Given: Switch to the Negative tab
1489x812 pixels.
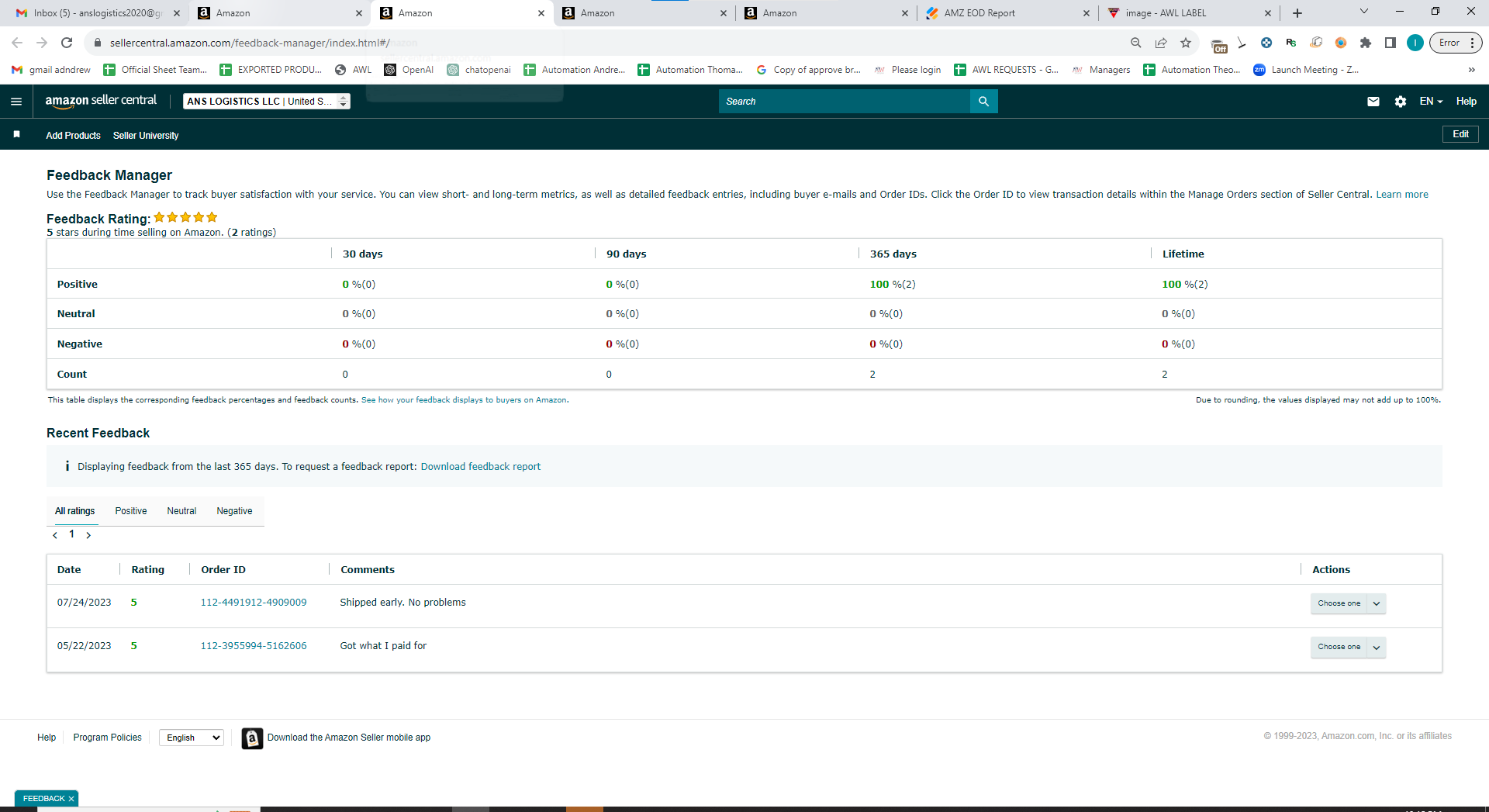Looking at the screenshot, I should pyautogui.click(x=234, y=511).
